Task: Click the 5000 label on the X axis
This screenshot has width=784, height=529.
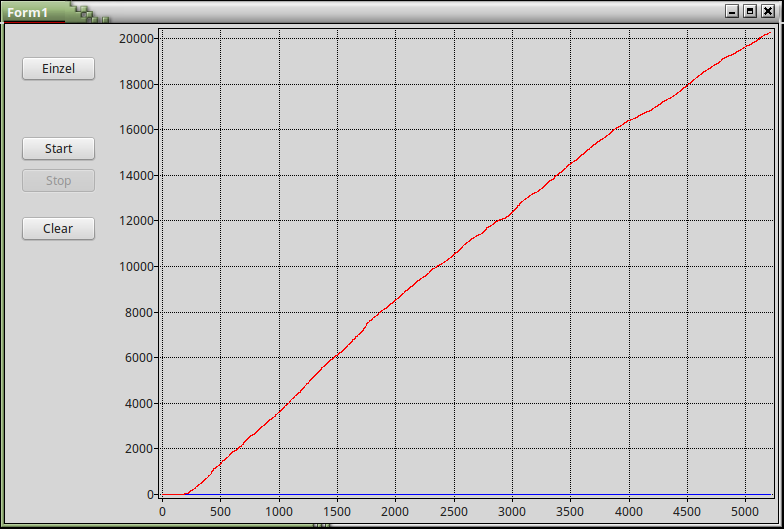Action: click(746, 511)
